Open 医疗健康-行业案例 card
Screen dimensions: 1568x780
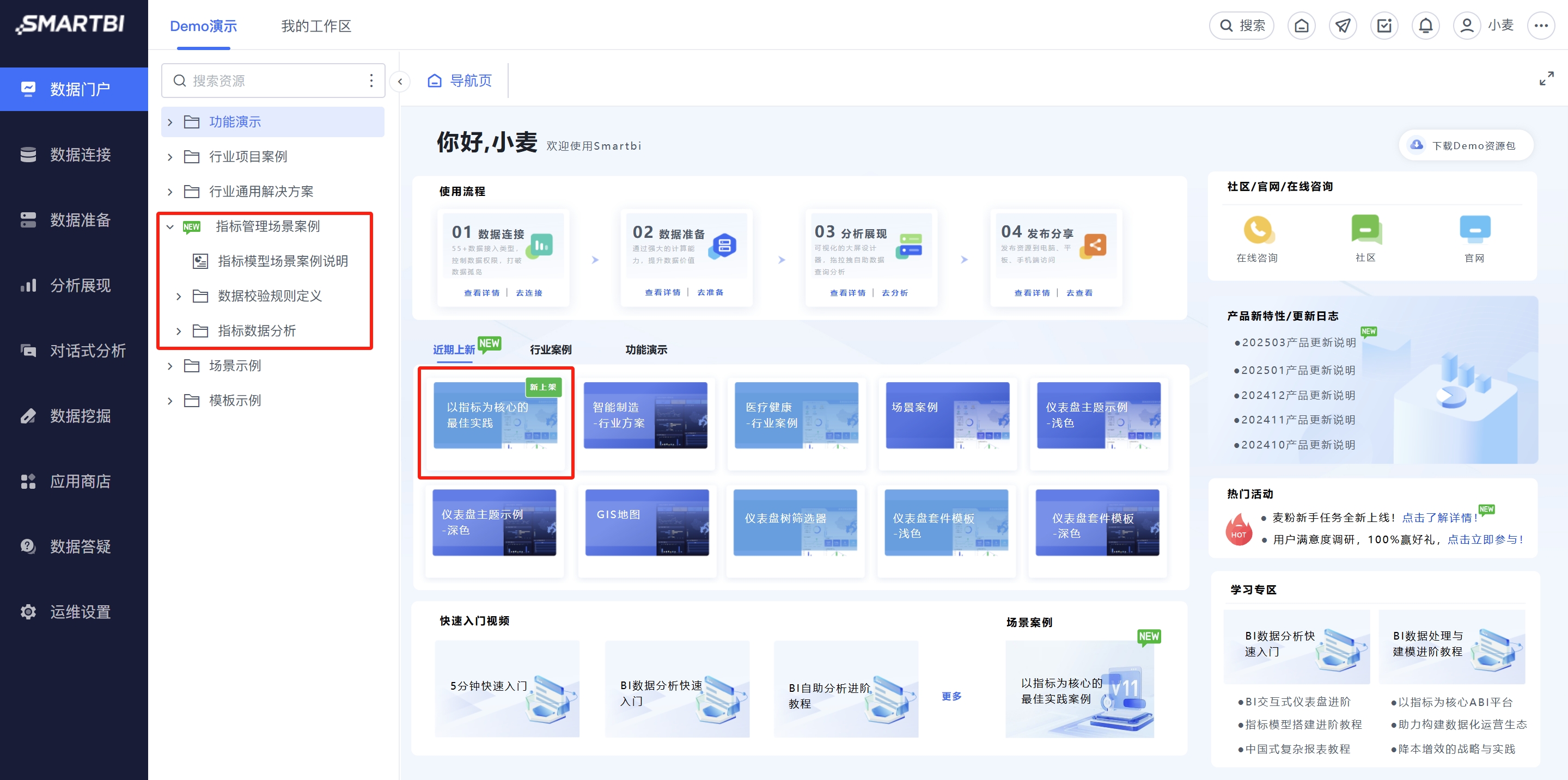(x=796, y=415)
